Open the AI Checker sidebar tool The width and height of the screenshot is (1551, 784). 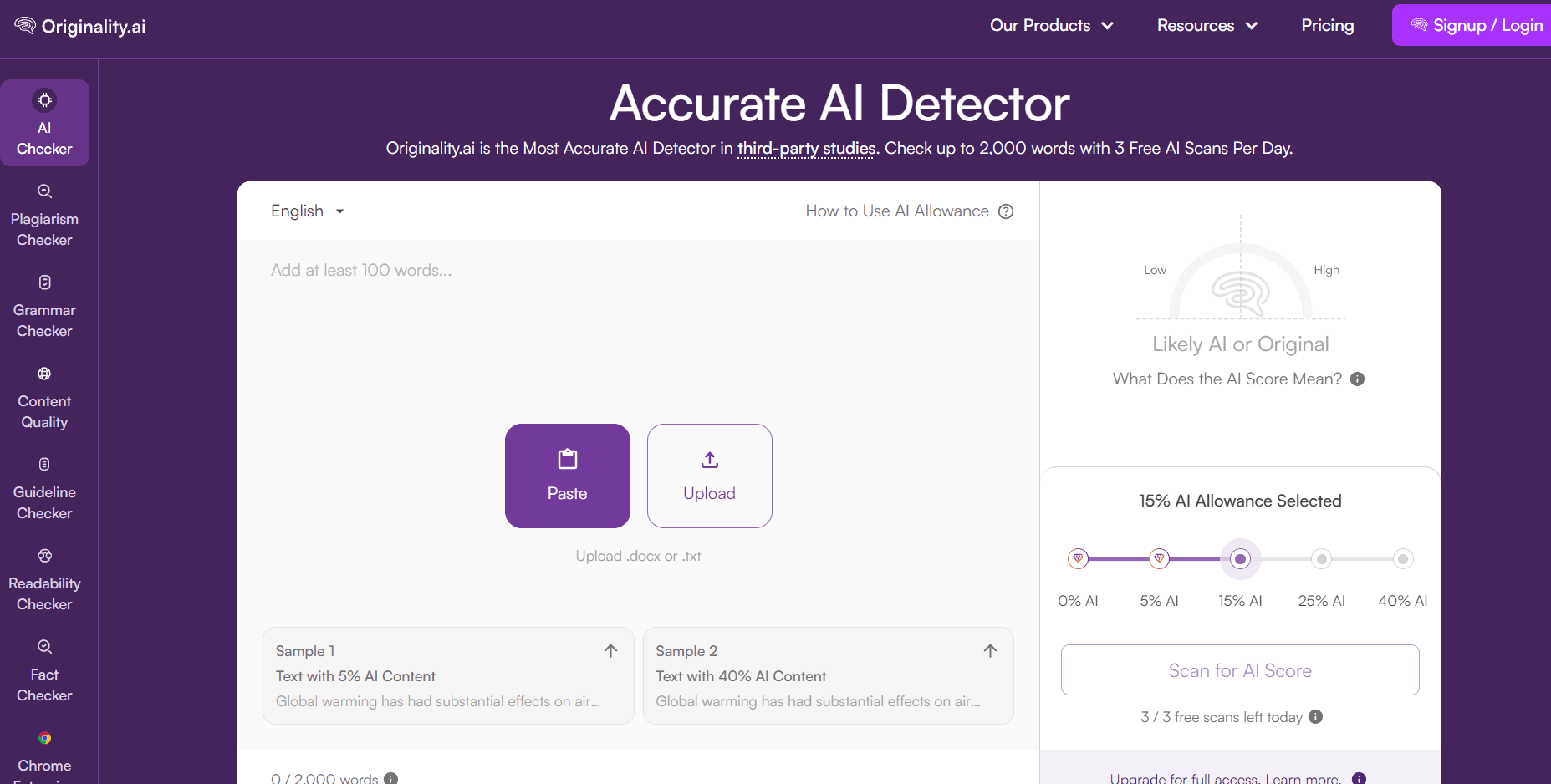click(44, 123)
